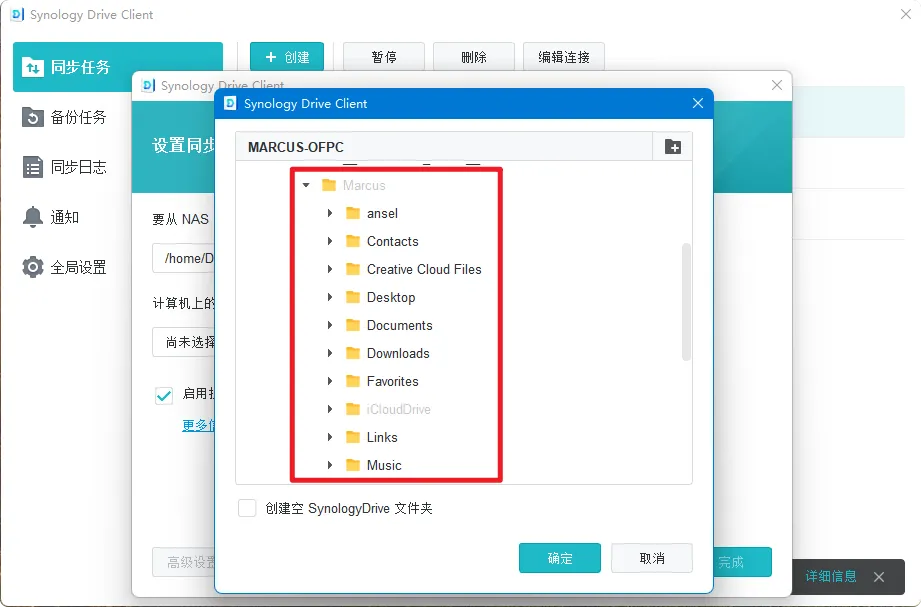The width and height of the screenshot is (921, 607).
Task: Select the ansel folder name
Action: 382,213
